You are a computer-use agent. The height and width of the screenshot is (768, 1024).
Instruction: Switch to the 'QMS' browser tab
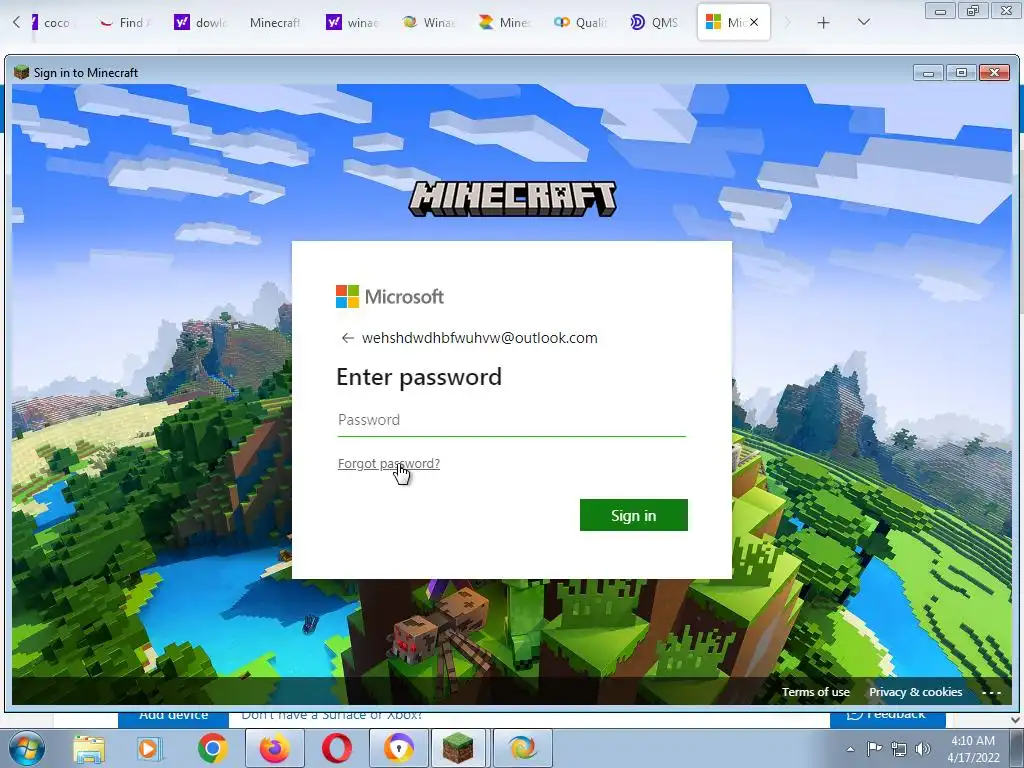coord(655,23)
